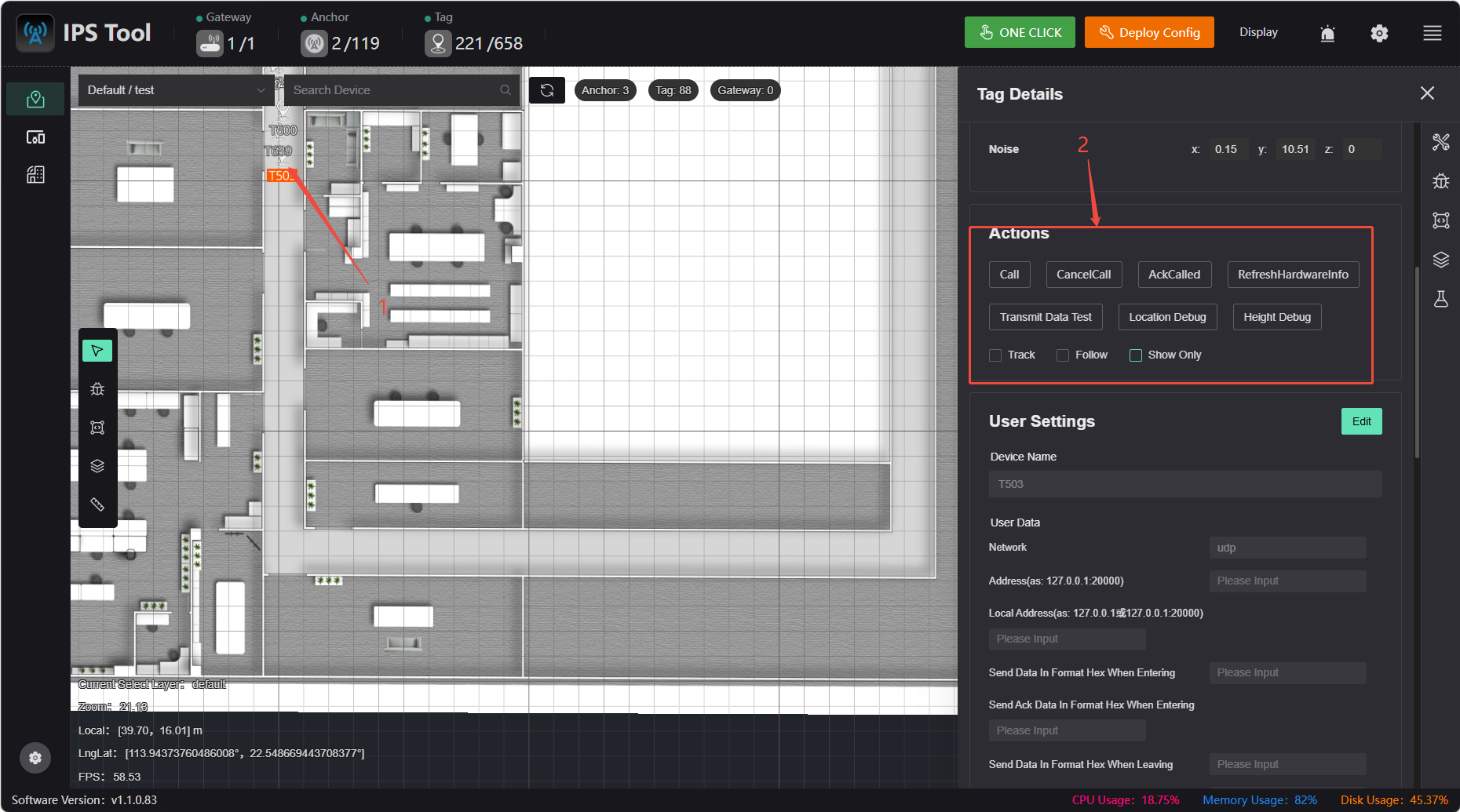Image resolution: width=1460 pixels, height=812 pixels.
Task: Click the Address input field
Action: (1287, 581)
